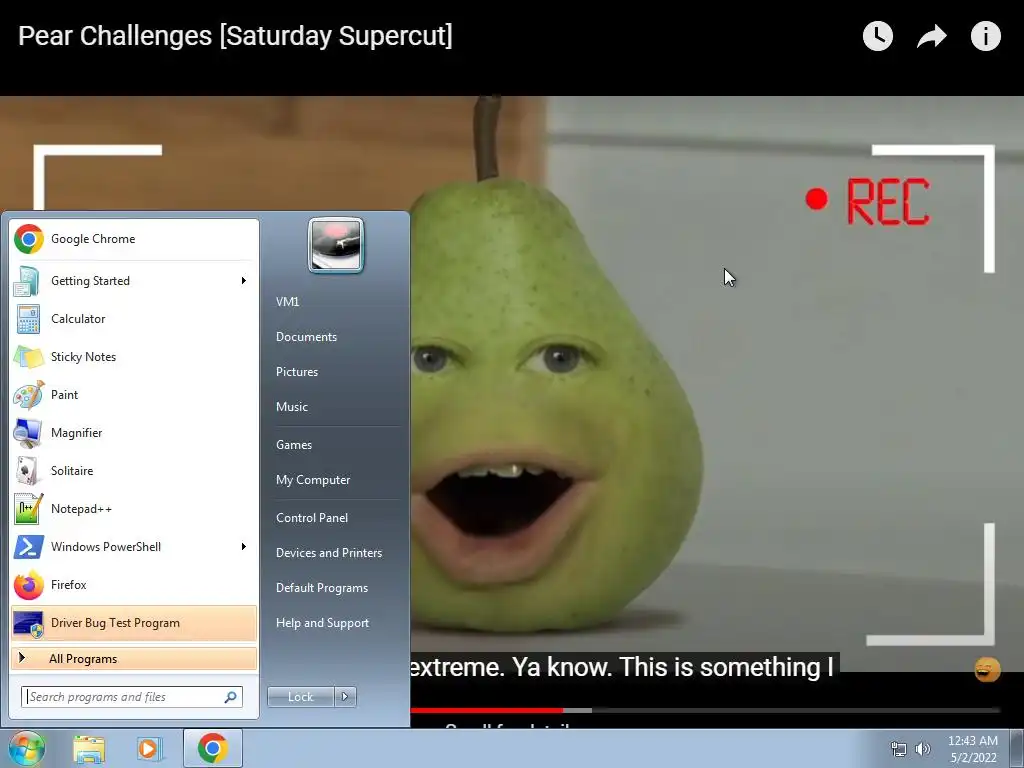Click the network tray icon

click(x=899, y=749)
